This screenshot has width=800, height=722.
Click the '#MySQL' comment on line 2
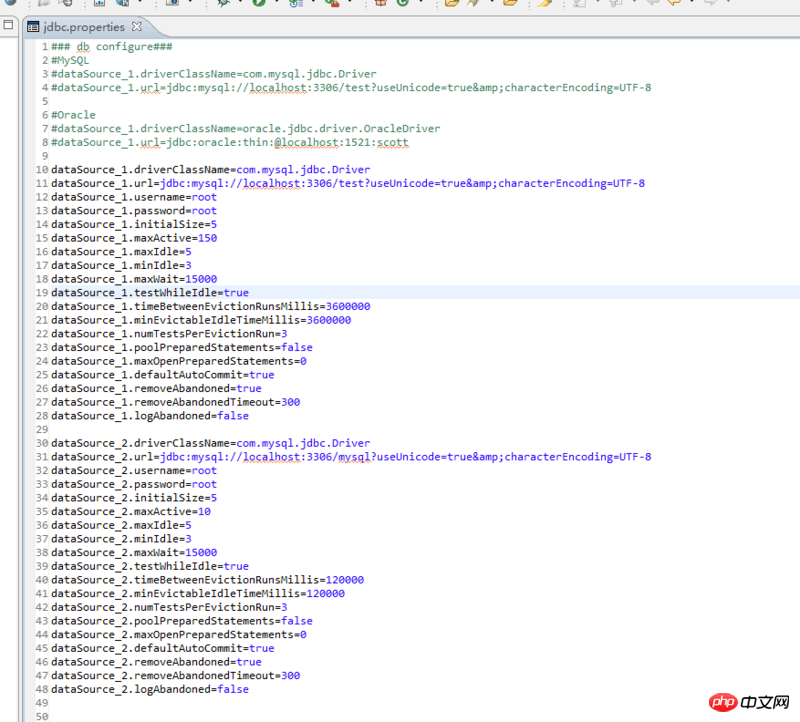tap(70, 61)
